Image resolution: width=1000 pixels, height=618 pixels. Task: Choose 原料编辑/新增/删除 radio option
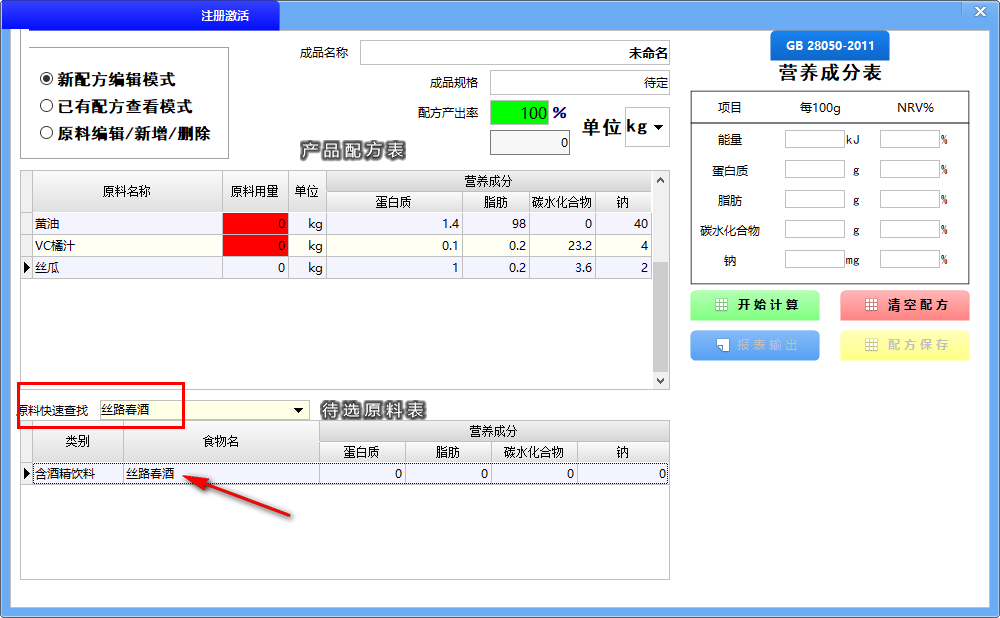pyautogui.click(x=46, y=133)
